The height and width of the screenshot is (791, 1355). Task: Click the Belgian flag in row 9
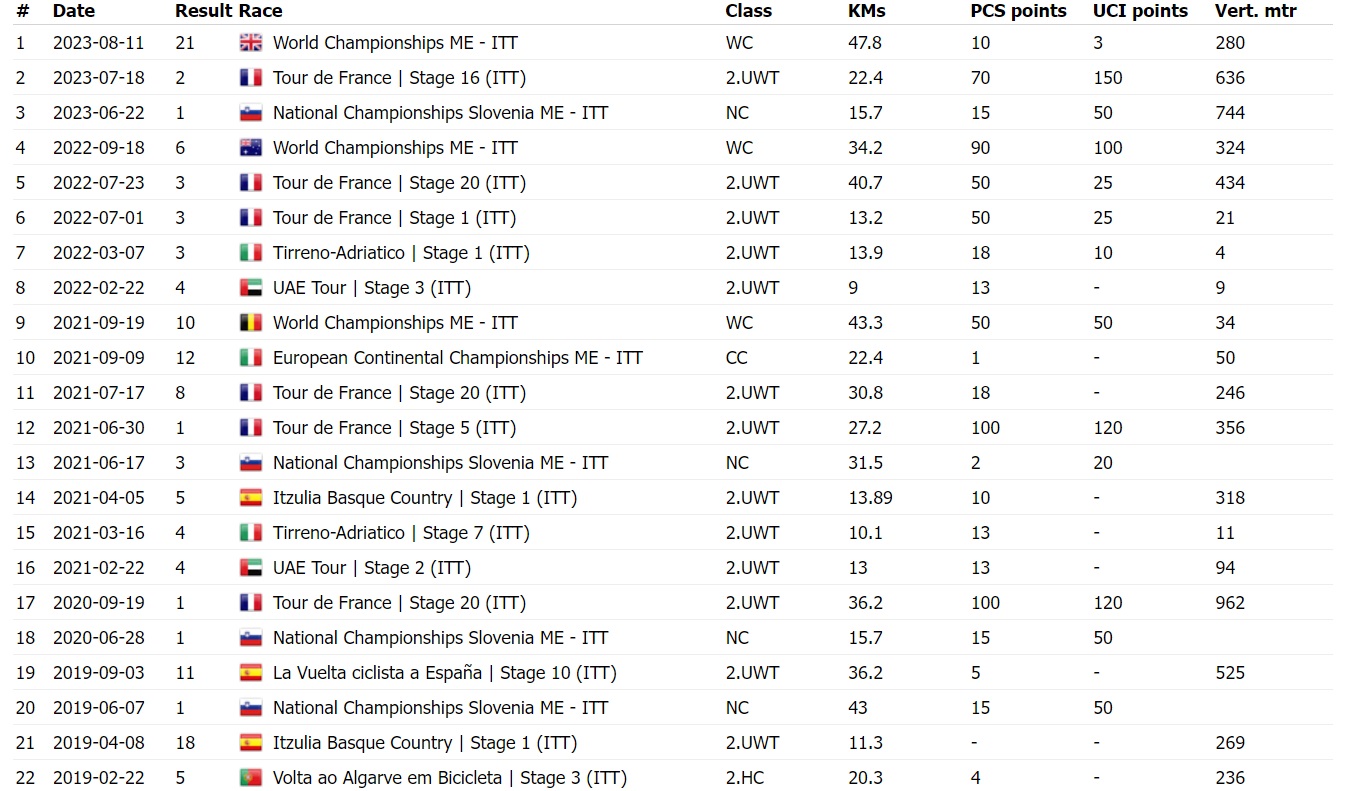click(251, 323)
